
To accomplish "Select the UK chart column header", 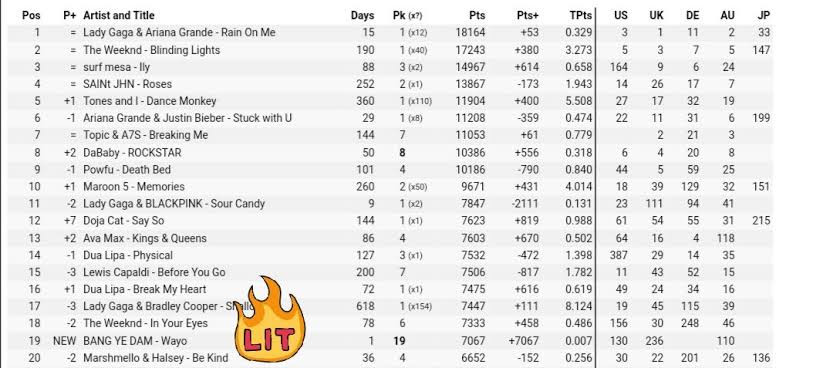I will coord(656,15).
